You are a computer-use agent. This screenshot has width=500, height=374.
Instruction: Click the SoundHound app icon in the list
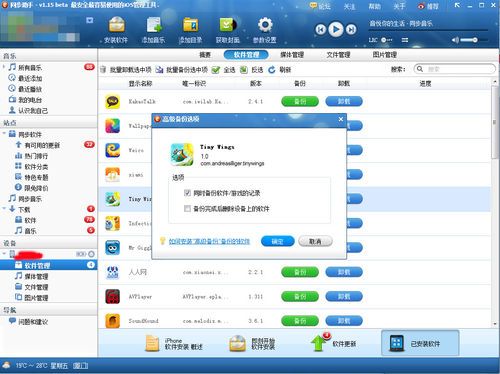(112, 321)
